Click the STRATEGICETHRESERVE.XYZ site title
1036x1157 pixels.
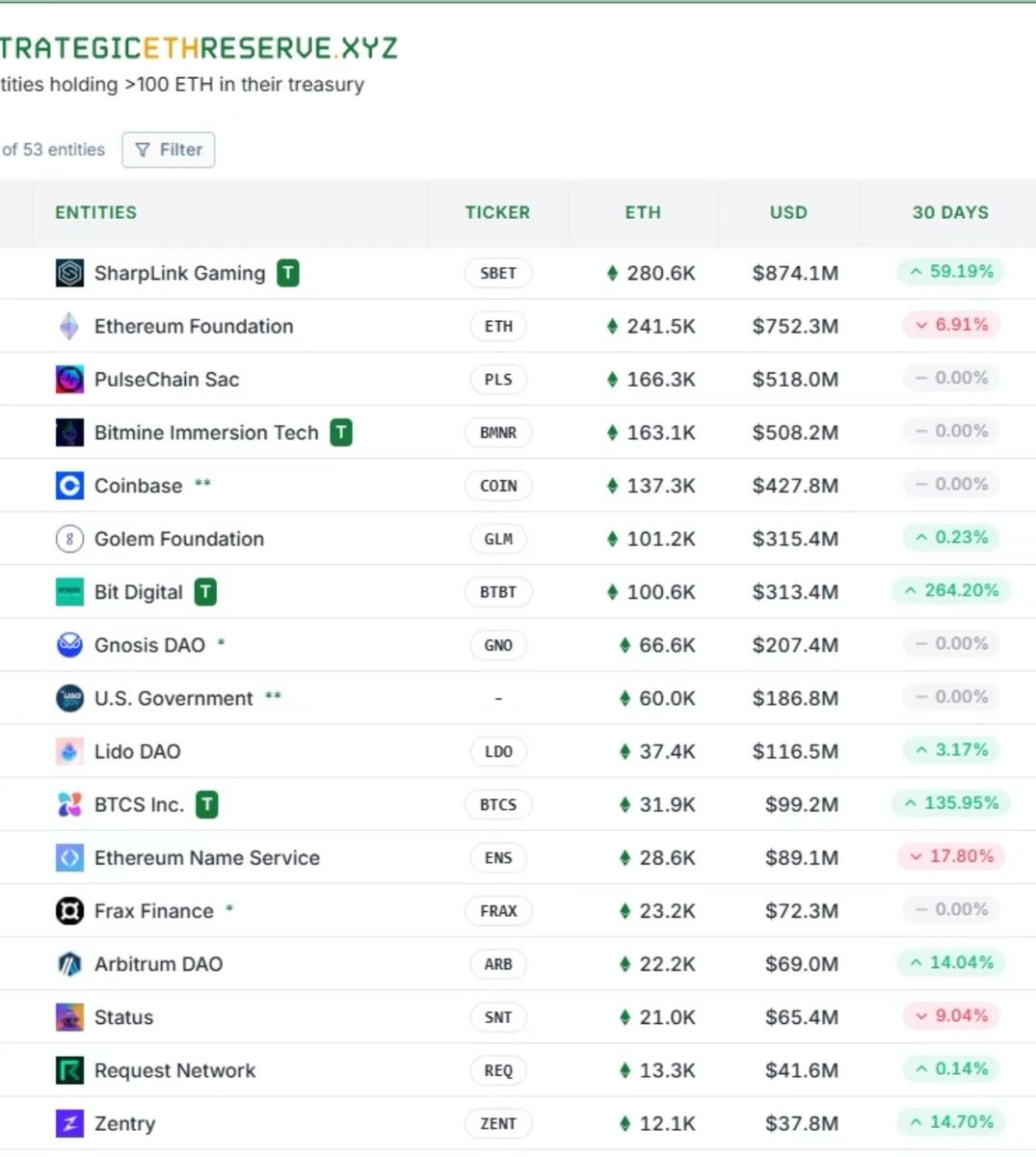[199, 47]
